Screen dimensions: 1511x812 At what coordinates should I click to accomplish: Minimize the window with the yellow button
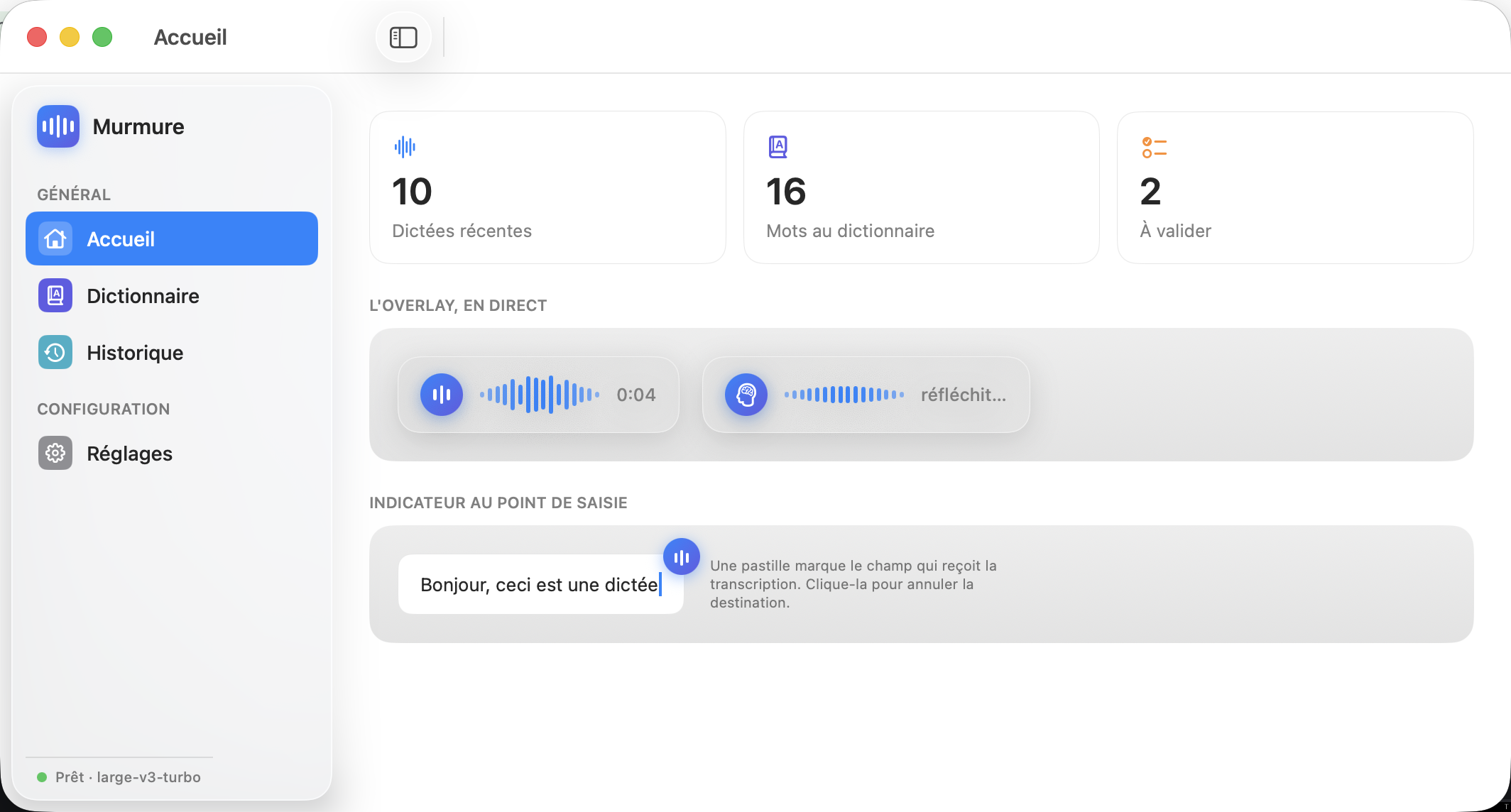click(70, 37)
